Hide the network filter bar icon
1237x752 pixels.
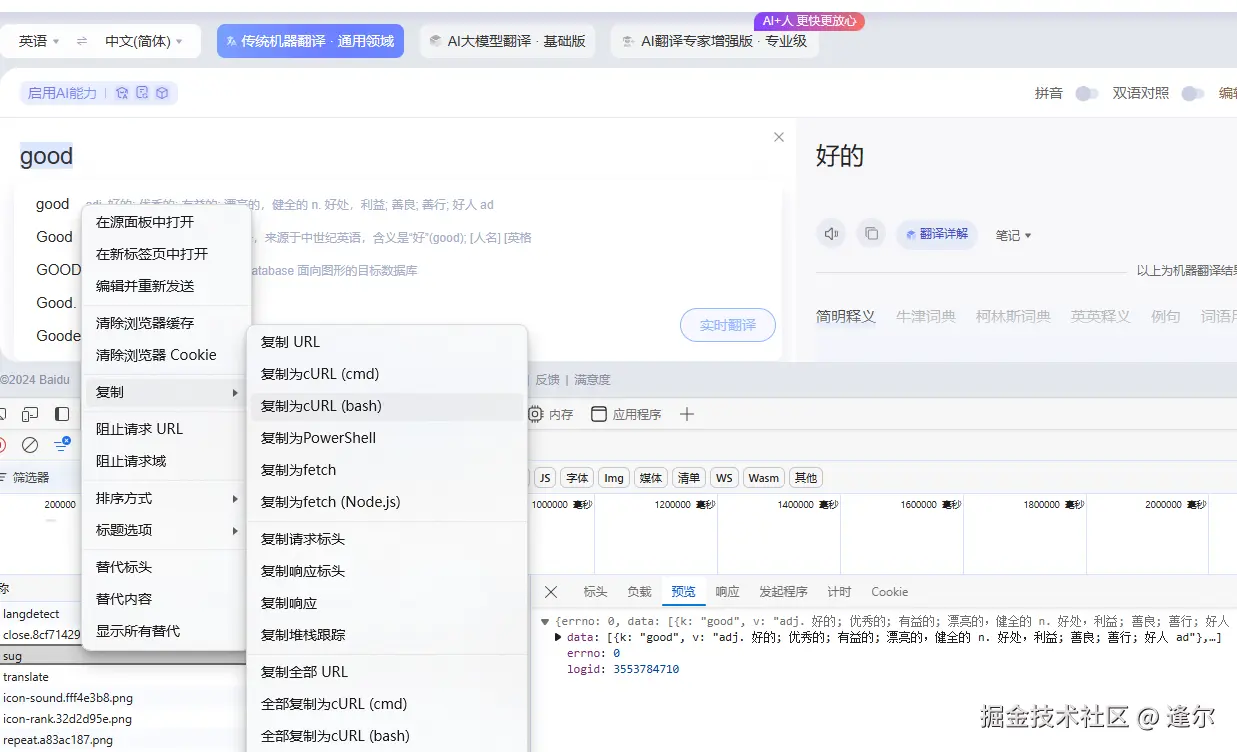[62, 444]
